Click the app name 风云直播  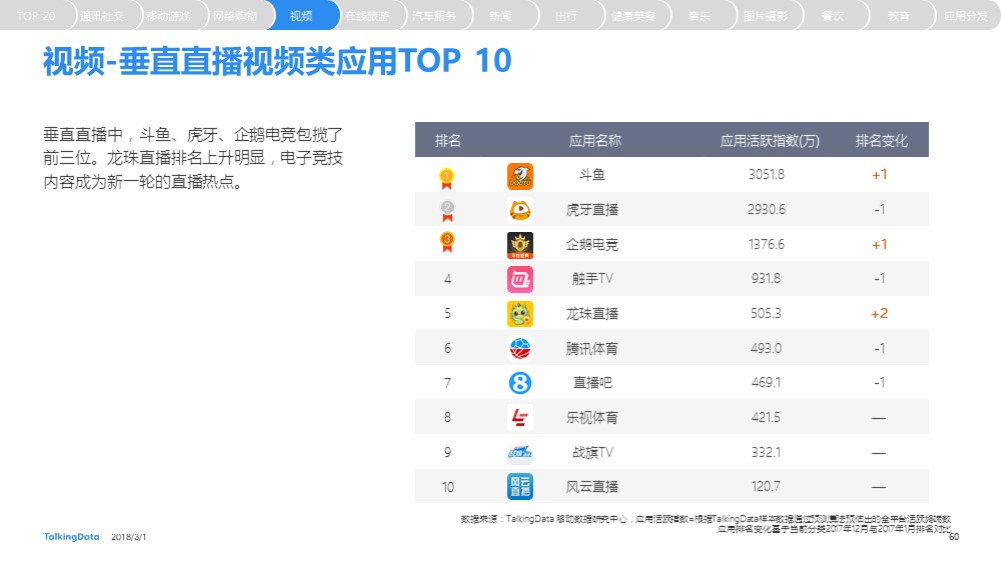pos(592,486)
